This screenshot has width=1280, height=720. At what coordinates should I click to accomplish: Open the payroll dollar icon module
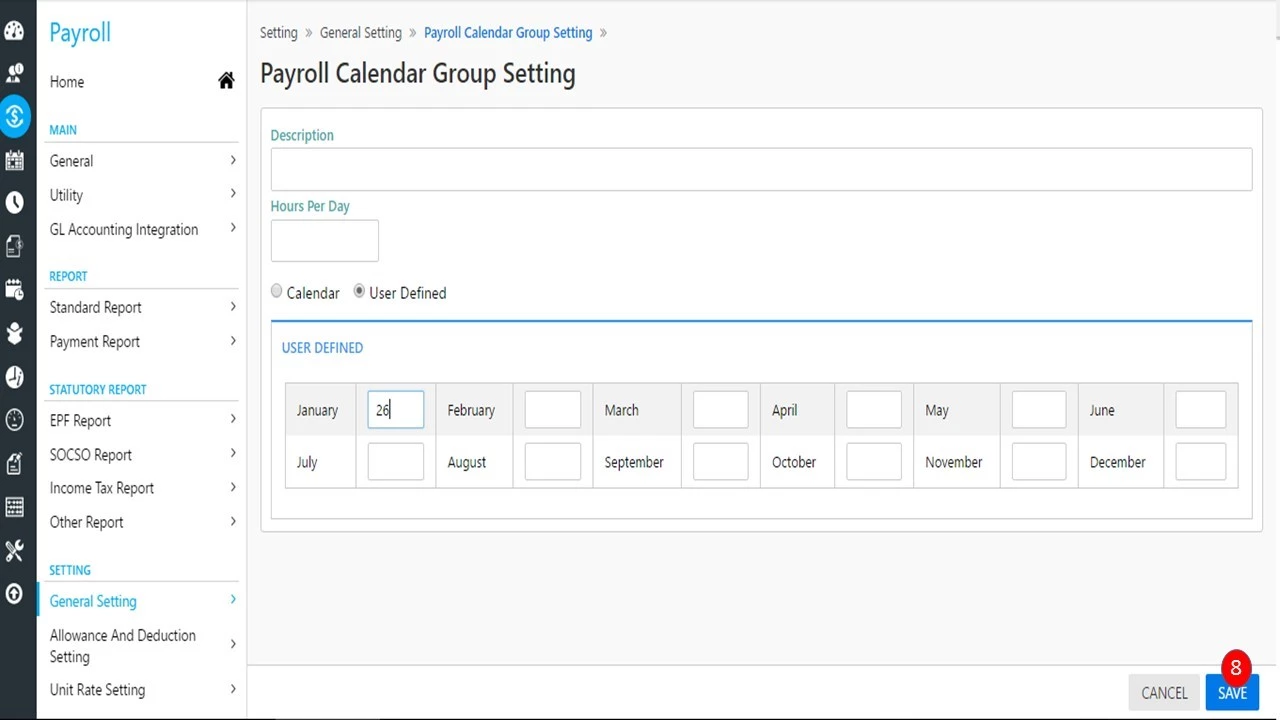coord(15,117)
